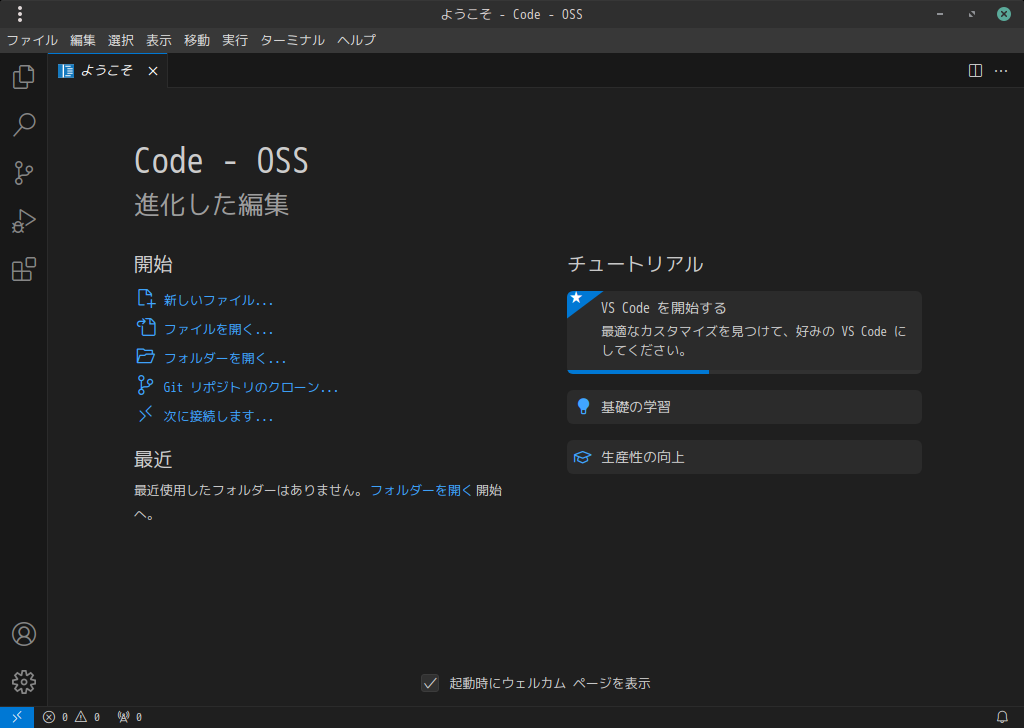Click ファイルを開く... link
The height and width of the screenshot is (728, 1024).
point(218,328)
